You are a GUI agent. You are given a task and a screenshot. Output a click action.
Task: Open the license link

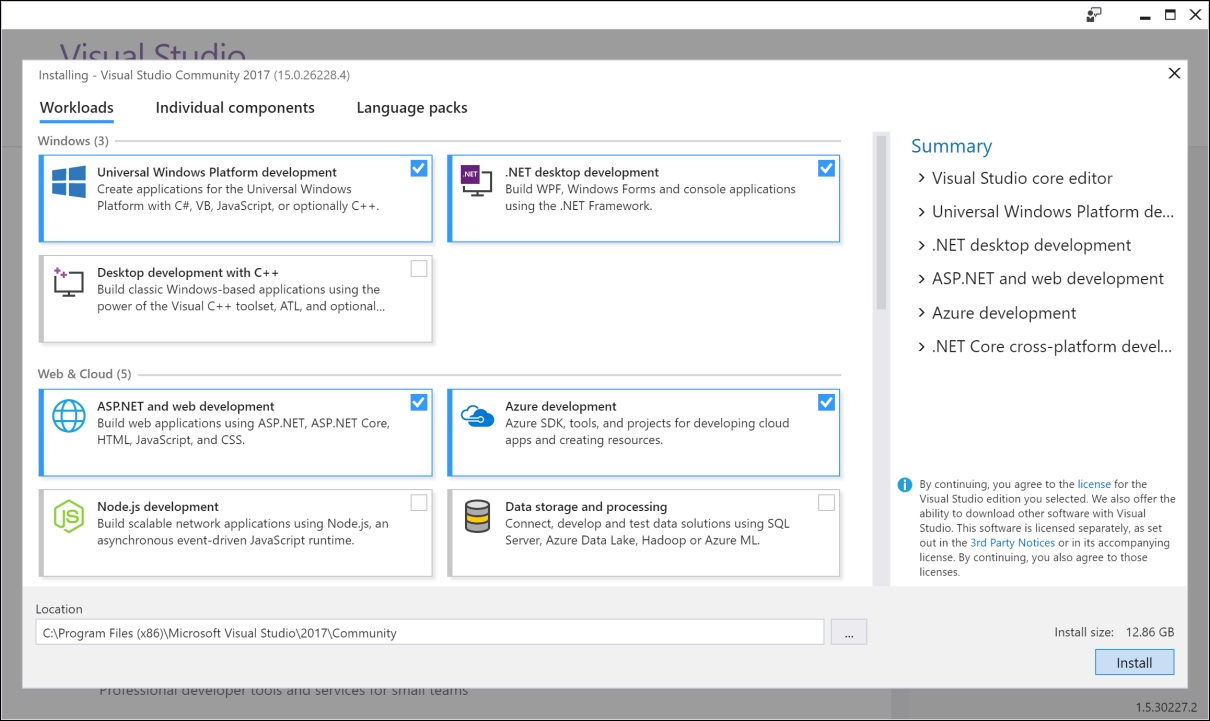pos(1094,484)
